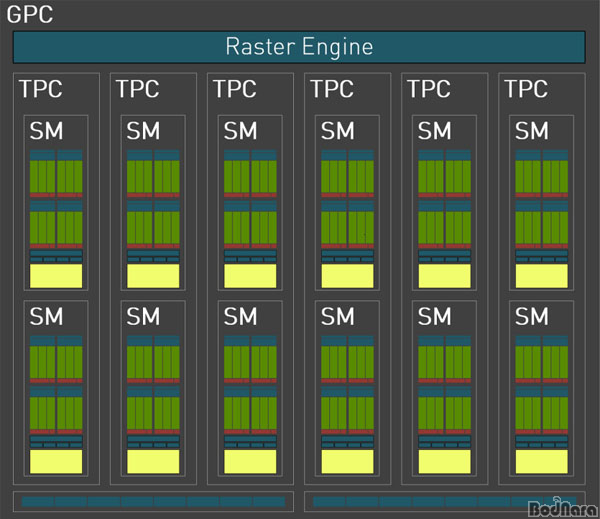Click upper SM label in second TPC

[x=143, y=131]
